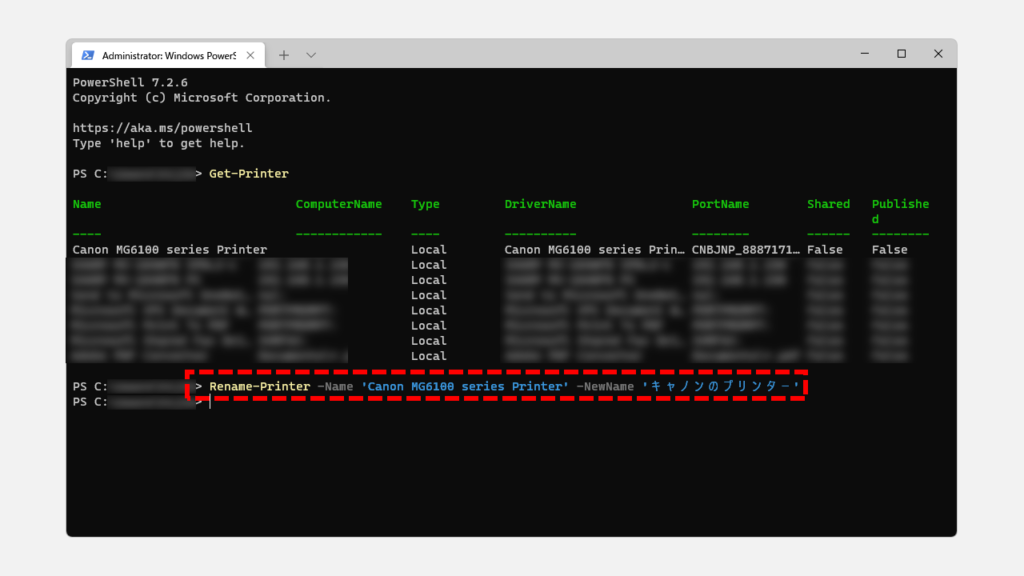This screenshot has width=1024, height=576.
Task: Close the Windows Terminal window
Action: (938, 54)
